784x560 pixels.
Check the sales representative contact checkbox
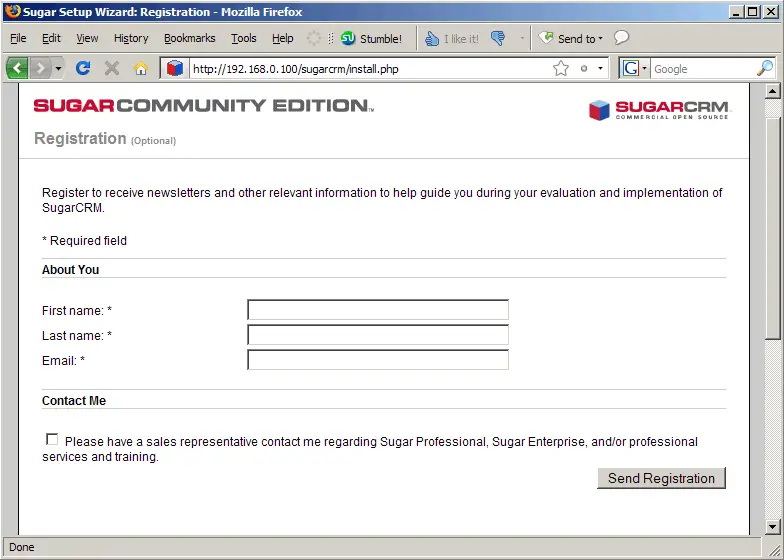(x=52, y=439)
